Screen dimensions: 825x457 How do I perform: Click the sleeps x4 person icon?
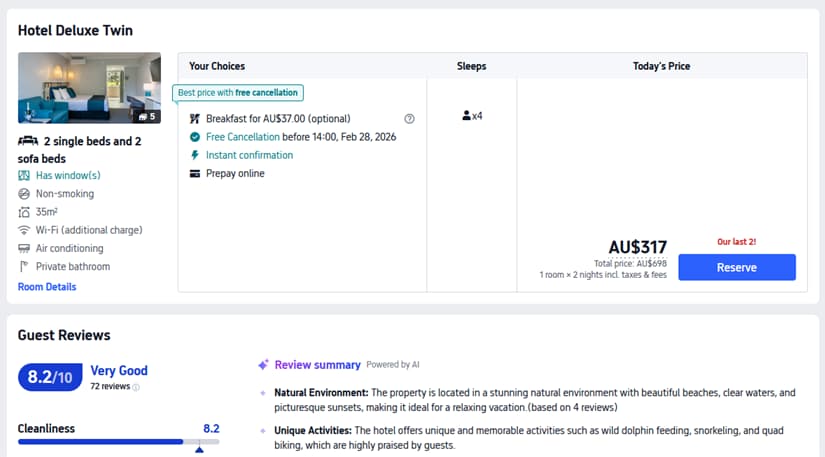(x=466, y=116)
